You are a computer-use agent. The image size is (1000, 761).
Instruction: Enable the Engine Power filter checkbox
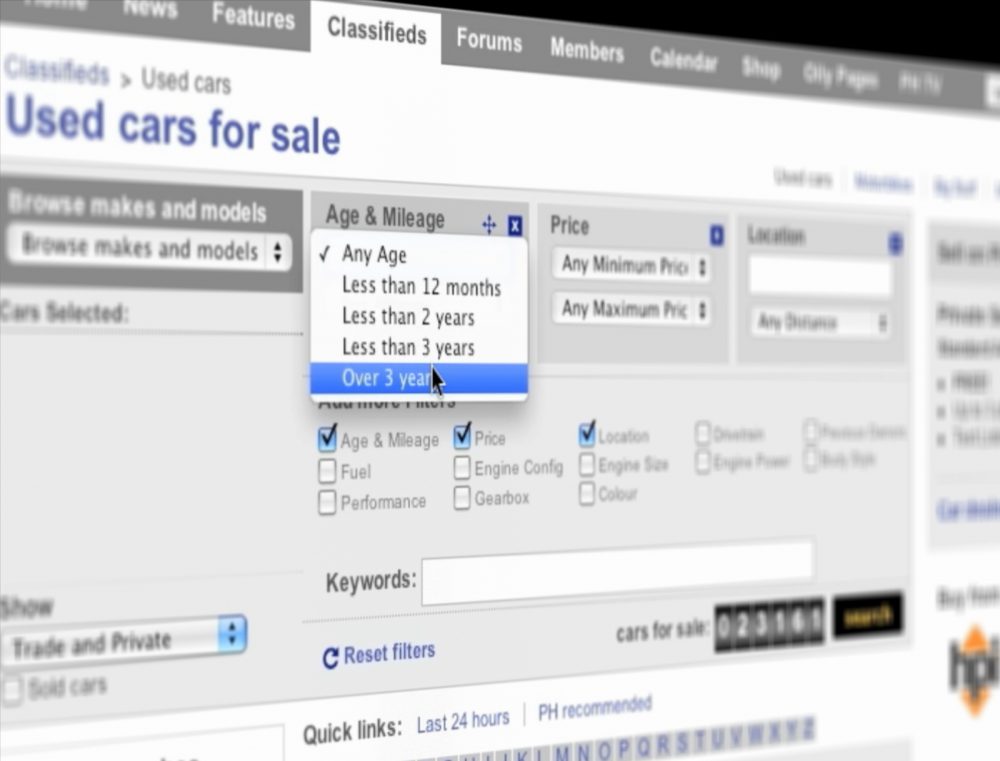click(x=703, y=462)
